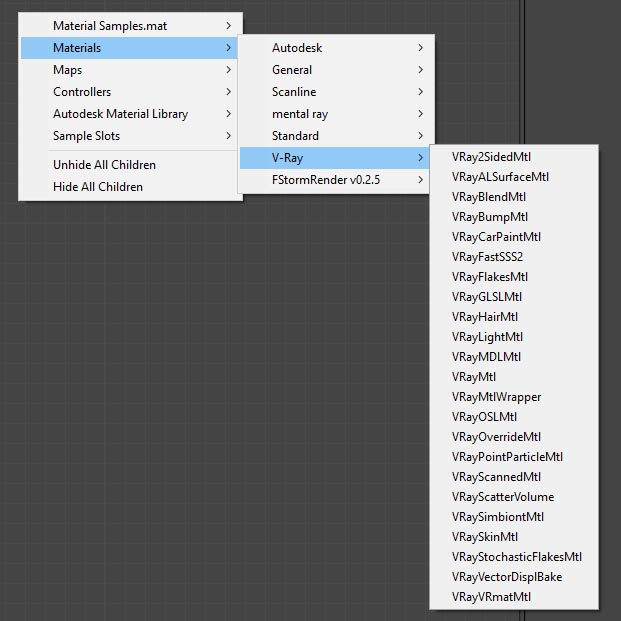Click the chevron next to V-Ray
Image resolution: width=621 pixels, height=621 pixels.
click(421, 158)
